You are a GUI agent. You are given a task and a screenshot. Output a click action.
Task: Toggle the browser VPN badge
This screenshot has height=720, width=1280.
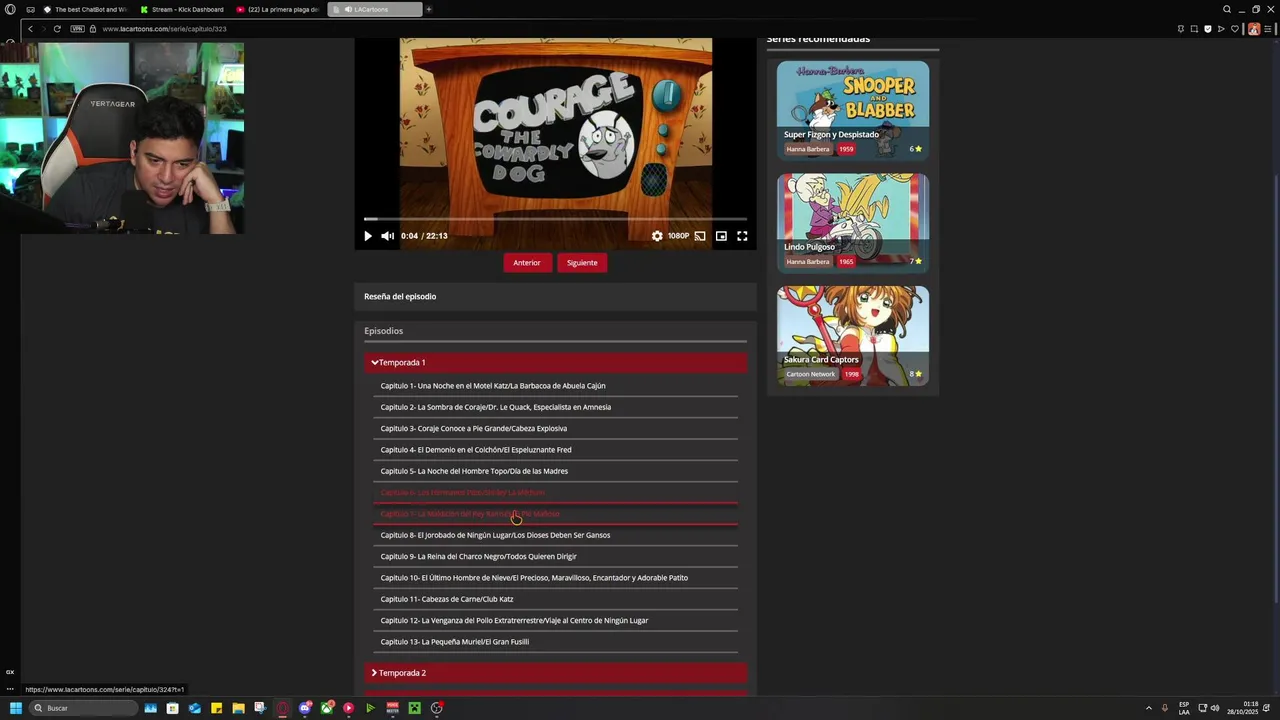pos(78,29)
